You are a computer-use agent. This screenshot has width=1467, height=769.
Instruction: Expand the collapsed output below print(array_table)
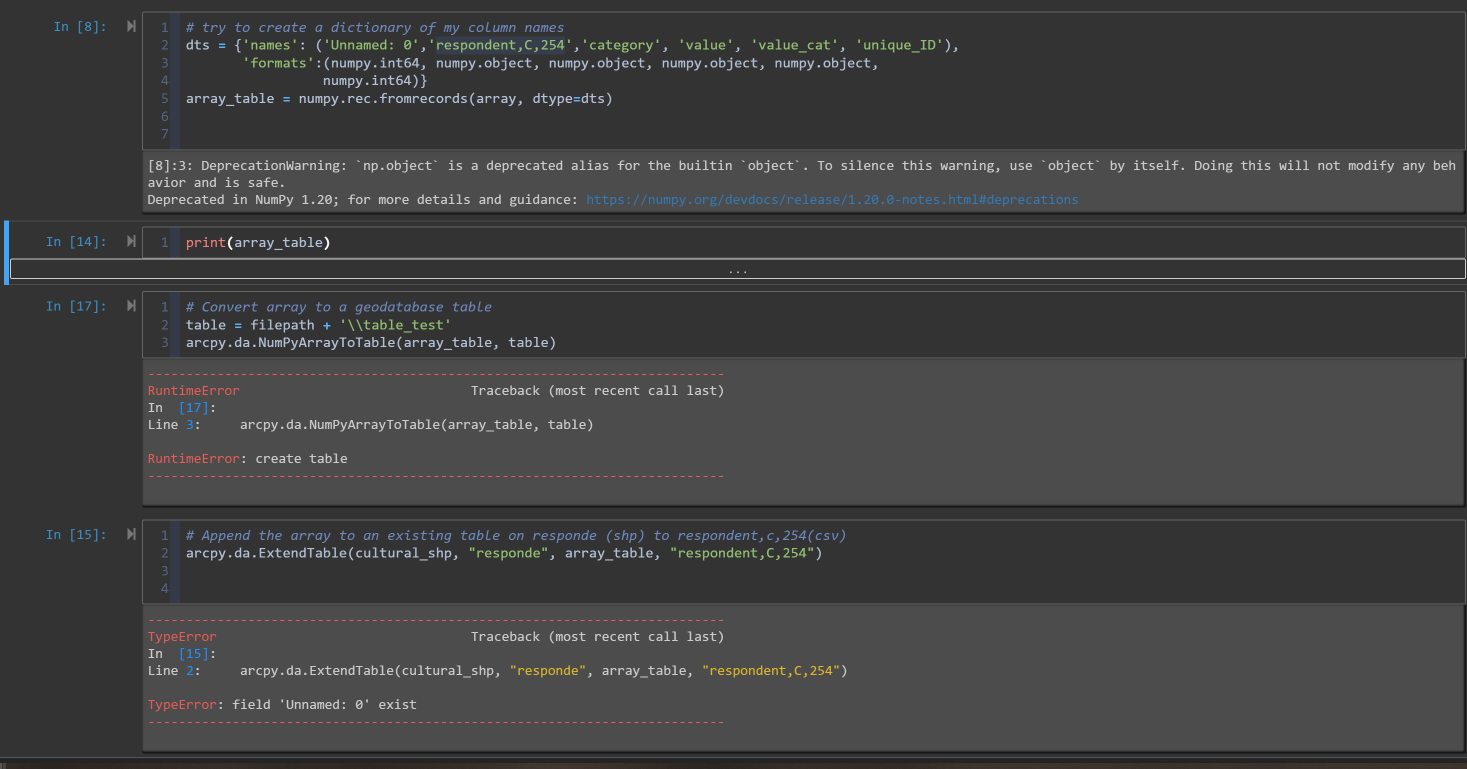[x=737, y=270]
